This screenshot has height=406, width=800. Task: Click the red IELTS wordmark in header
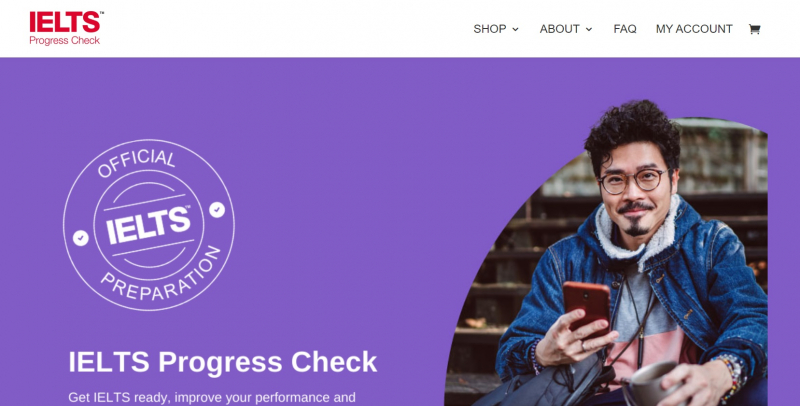66,22
